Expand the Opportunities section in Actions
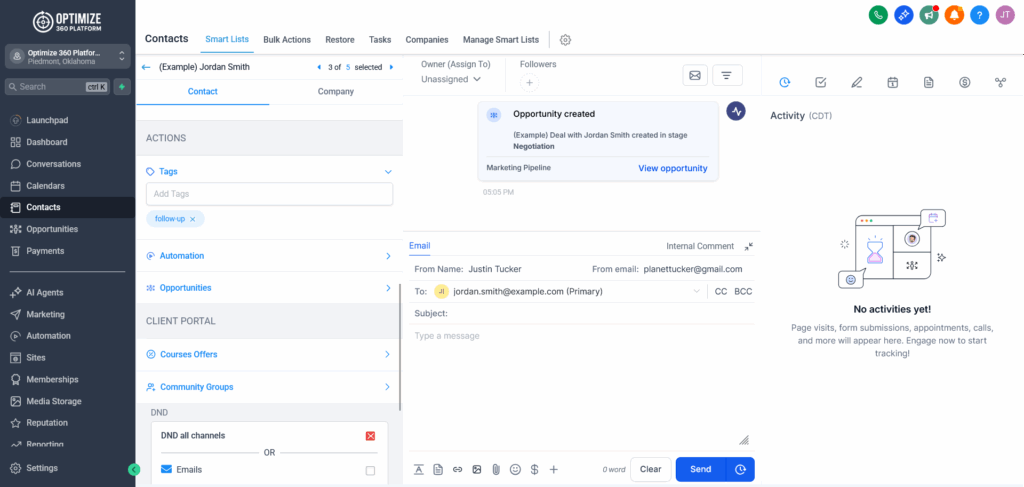The width and height of the screenshot is (1024, 487). click(x=269, y=288)
